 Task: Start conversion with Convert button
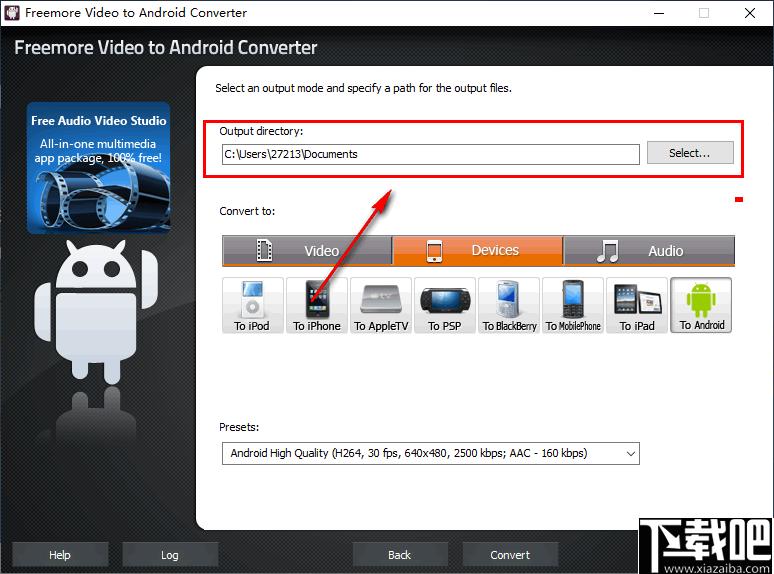(510, 555)
